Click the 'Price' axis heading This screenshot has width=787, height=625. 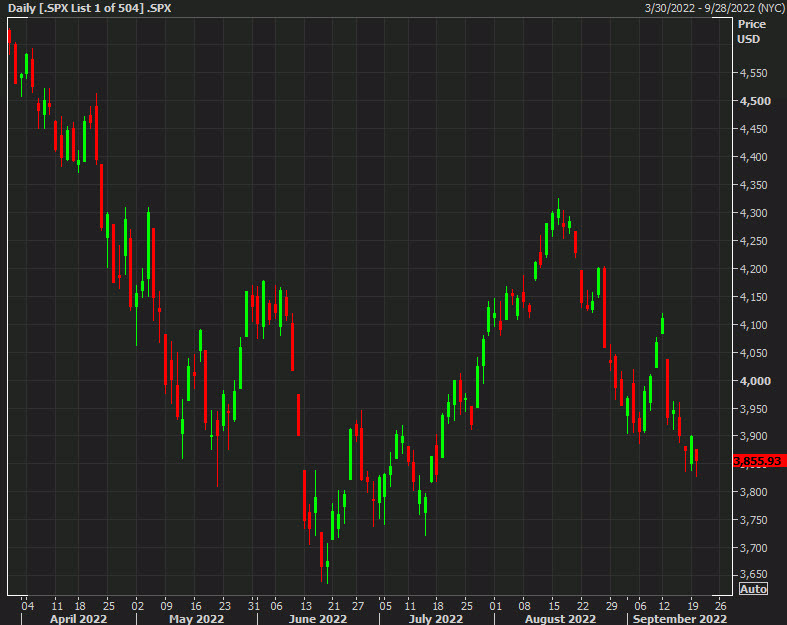pos(751,24)
